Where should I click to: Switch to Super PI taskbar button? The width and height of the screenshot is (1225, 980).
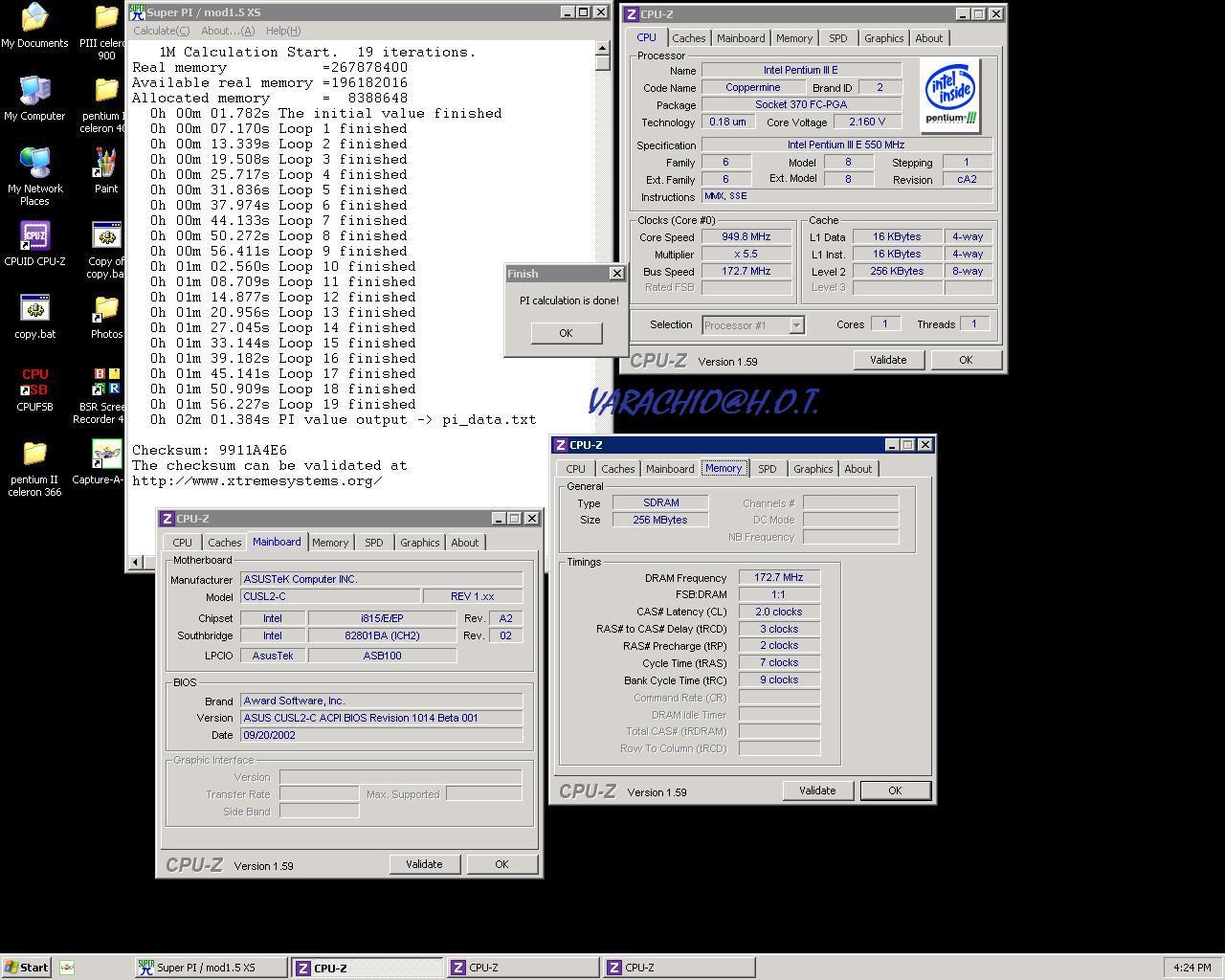pyautogui.click(x=211, y=968)
